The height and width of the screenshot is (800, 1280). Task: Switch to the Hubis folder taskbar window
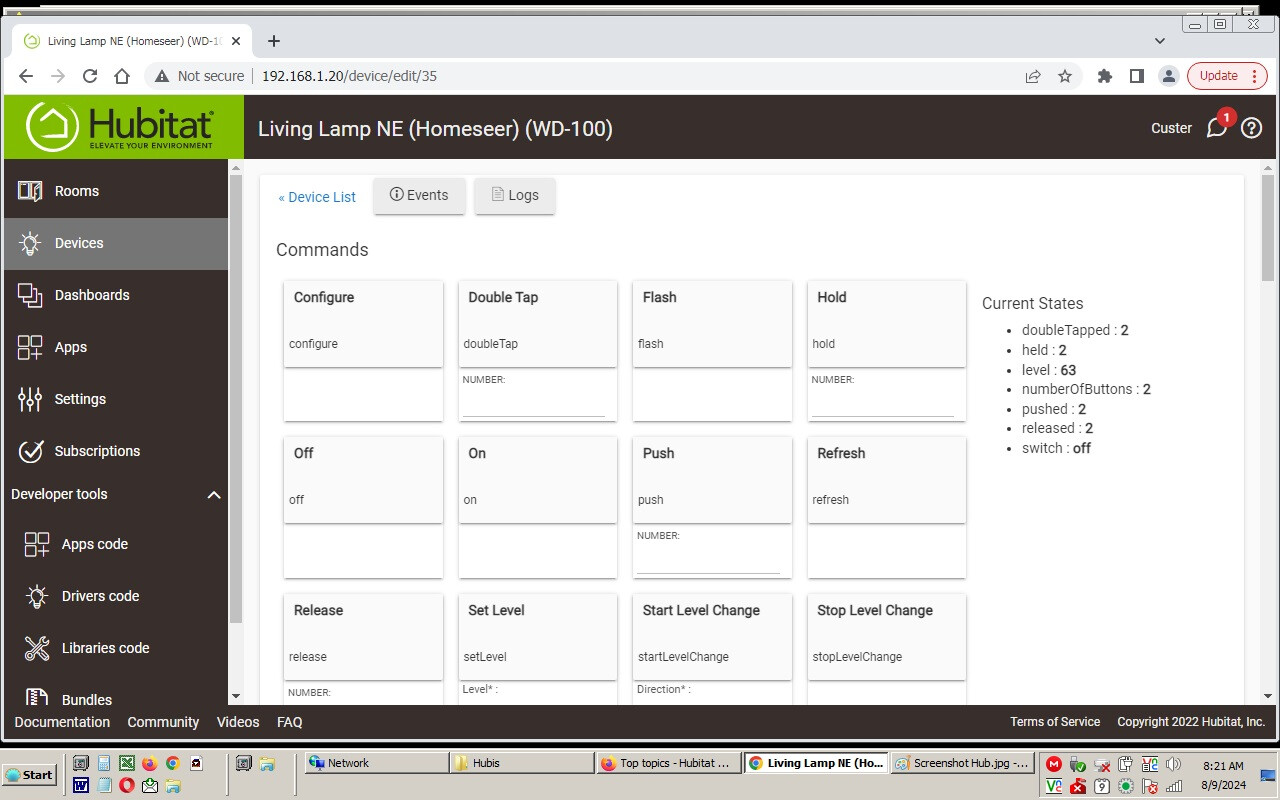(x=521, y=763)
